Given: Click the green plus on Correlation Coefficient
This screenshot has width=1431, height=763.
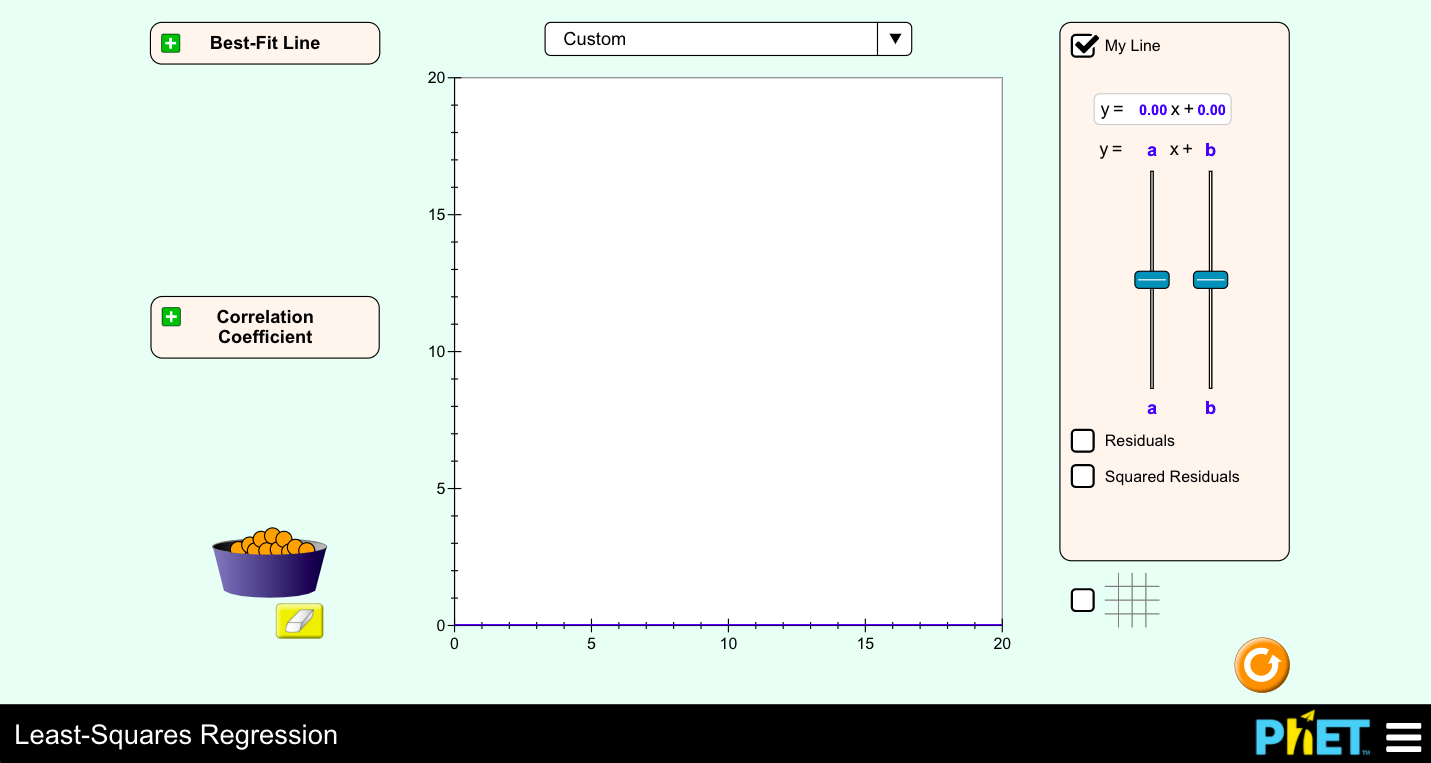Looking at the screenshot, I should tap(171, 317).
